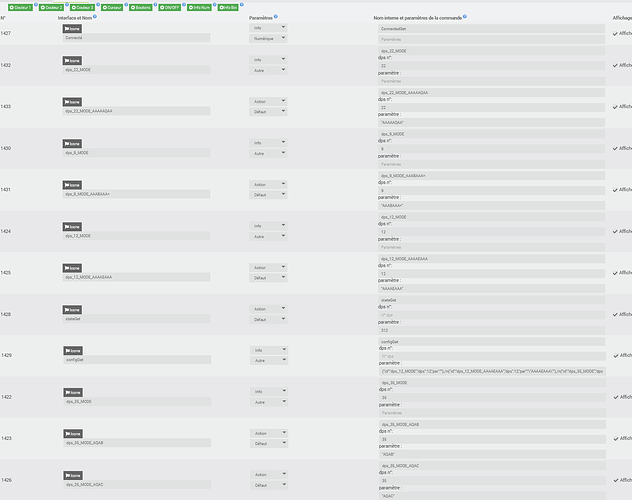Open the Numérique subtype dropdown for command 1427

(x=268, y=38)
